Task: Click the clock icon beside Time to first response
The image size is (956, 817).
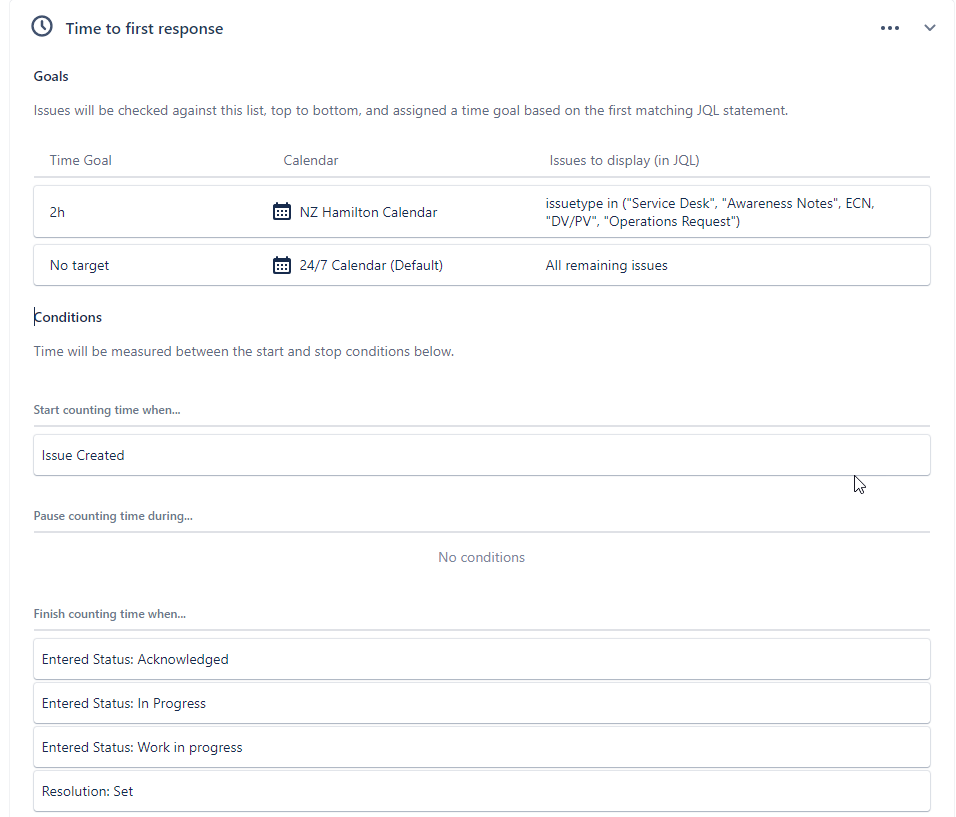Action: point(42,27)
